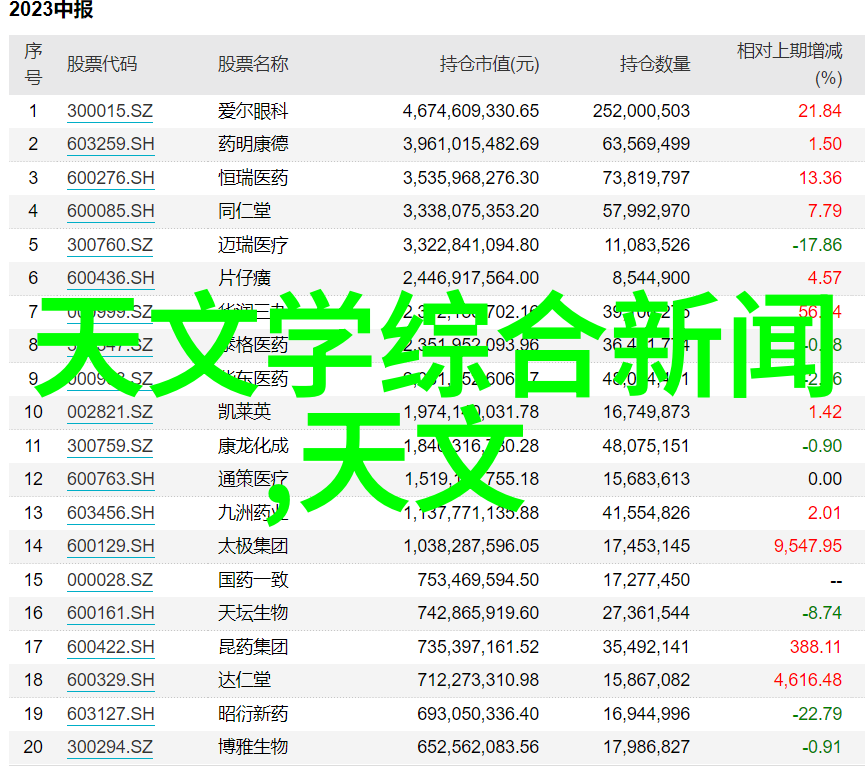
Task: Click change value -17.86
Action: 817,244
